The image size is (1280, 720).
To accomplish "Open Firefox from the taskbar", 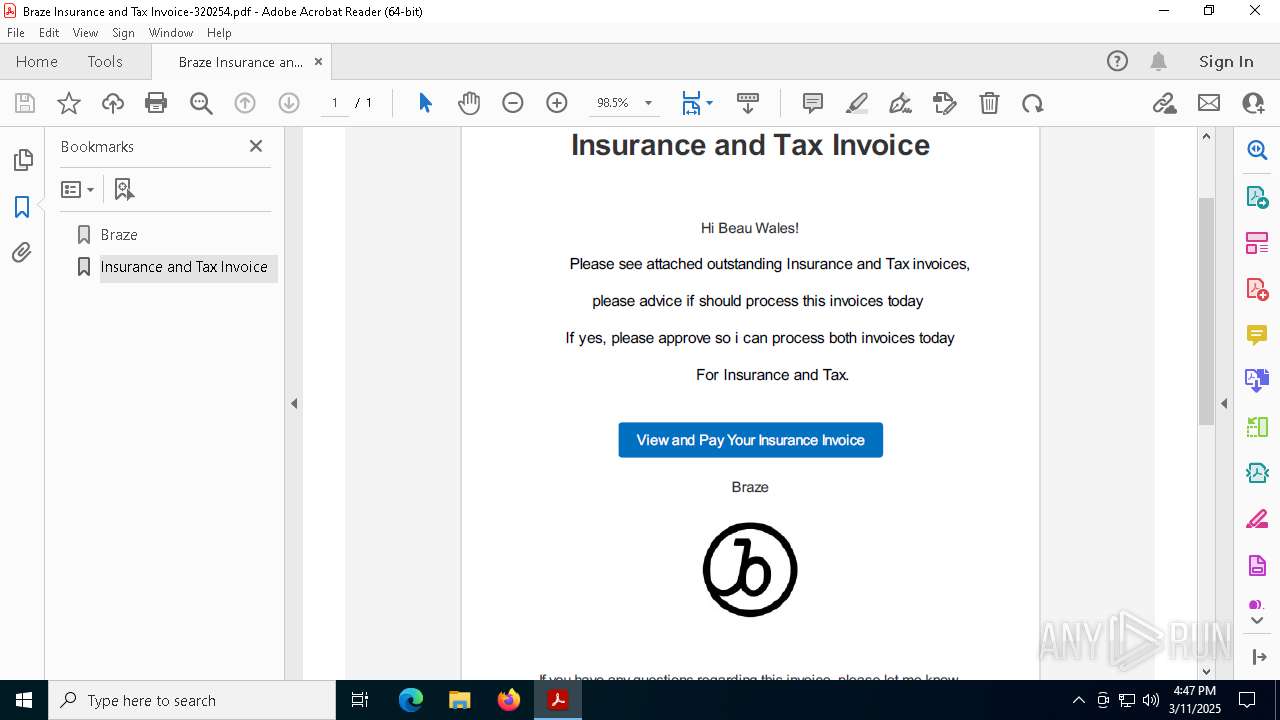I will (509, 700).
